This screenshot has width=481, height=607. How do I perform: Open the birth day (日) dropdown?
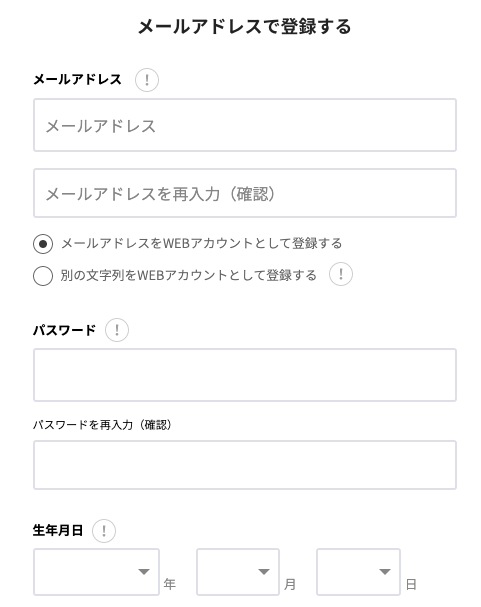(358, 572)
